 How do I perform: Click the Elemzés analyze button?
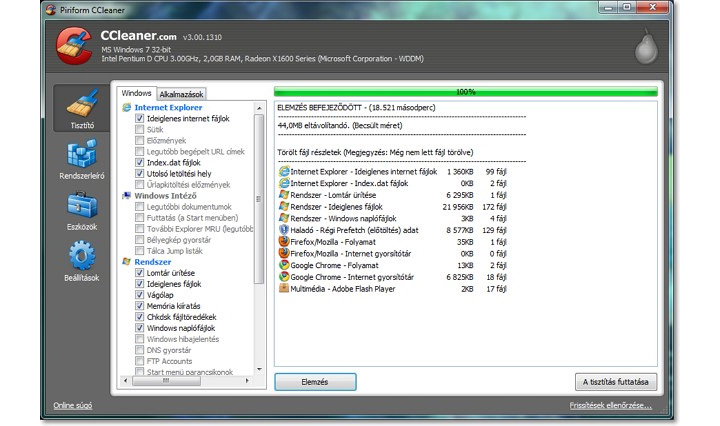315,382
